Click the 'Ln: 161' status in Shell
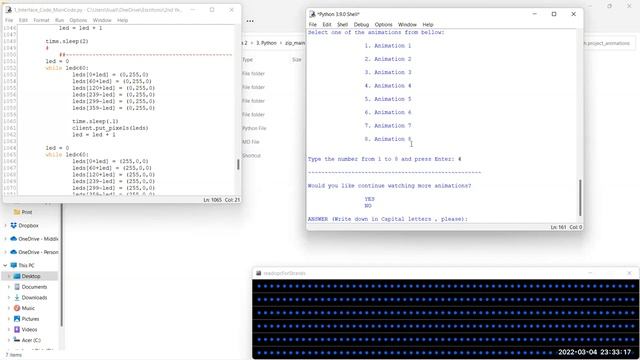 (x=558, y=227)
